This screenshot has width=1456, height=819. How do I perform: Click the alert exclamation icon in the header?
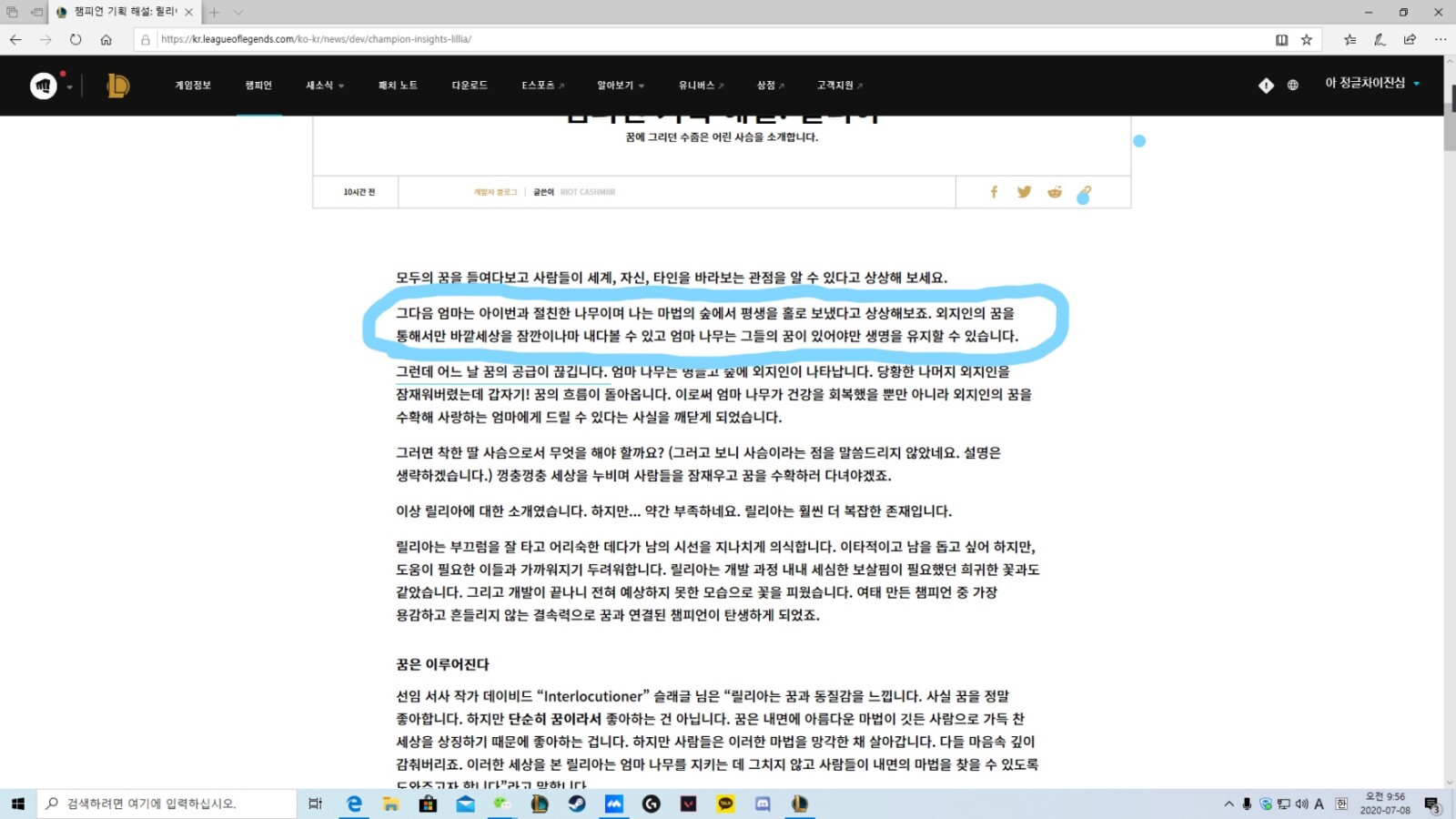(1265, 85)
